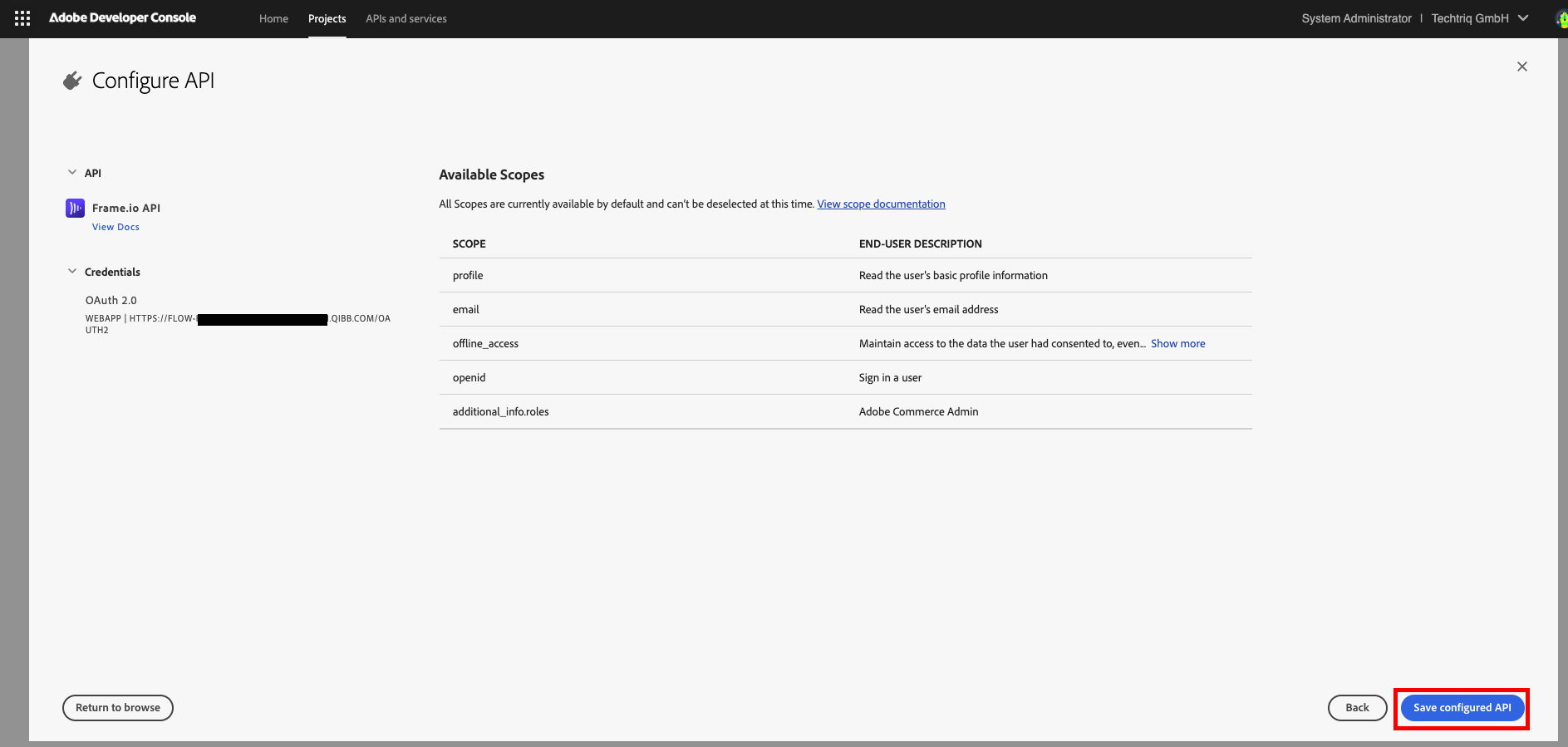Screen dimensions: 1568x747
Task: Show more of offline_access description
Action: click(x=1177, y=343)
